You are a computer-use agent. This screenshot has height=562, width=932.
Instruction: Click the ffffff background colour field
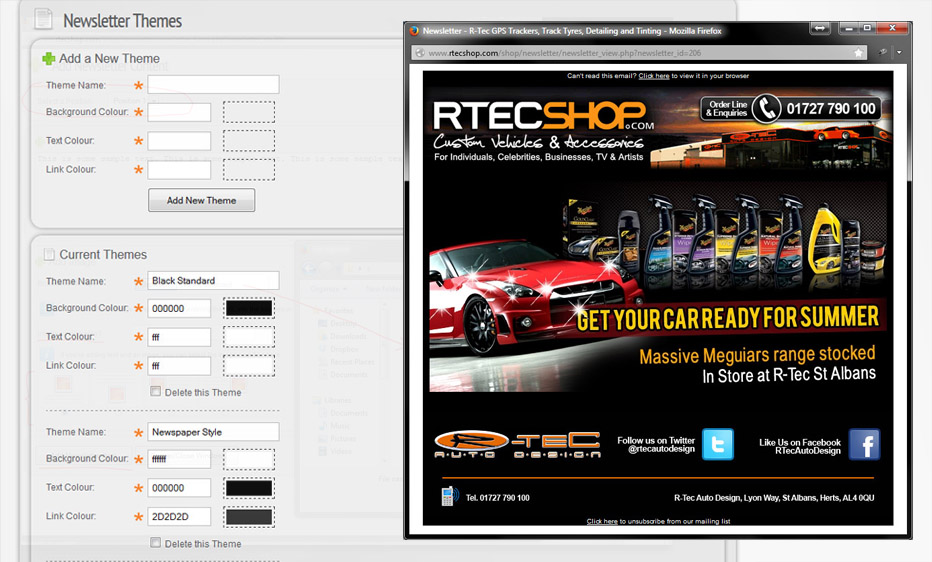[x=179, y=459]
